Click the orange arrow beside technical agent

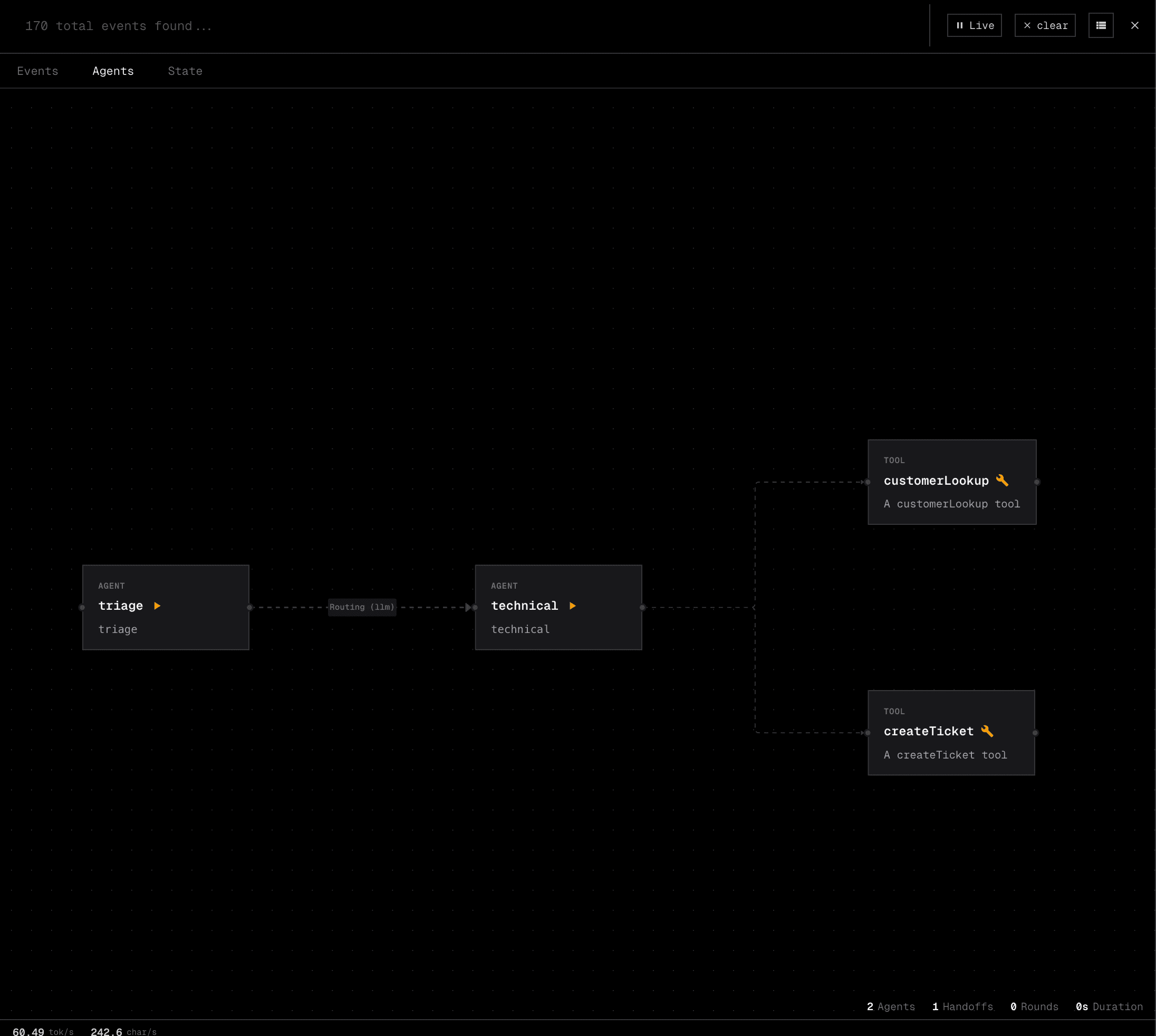pyautogui.click(x=573, y=606)
